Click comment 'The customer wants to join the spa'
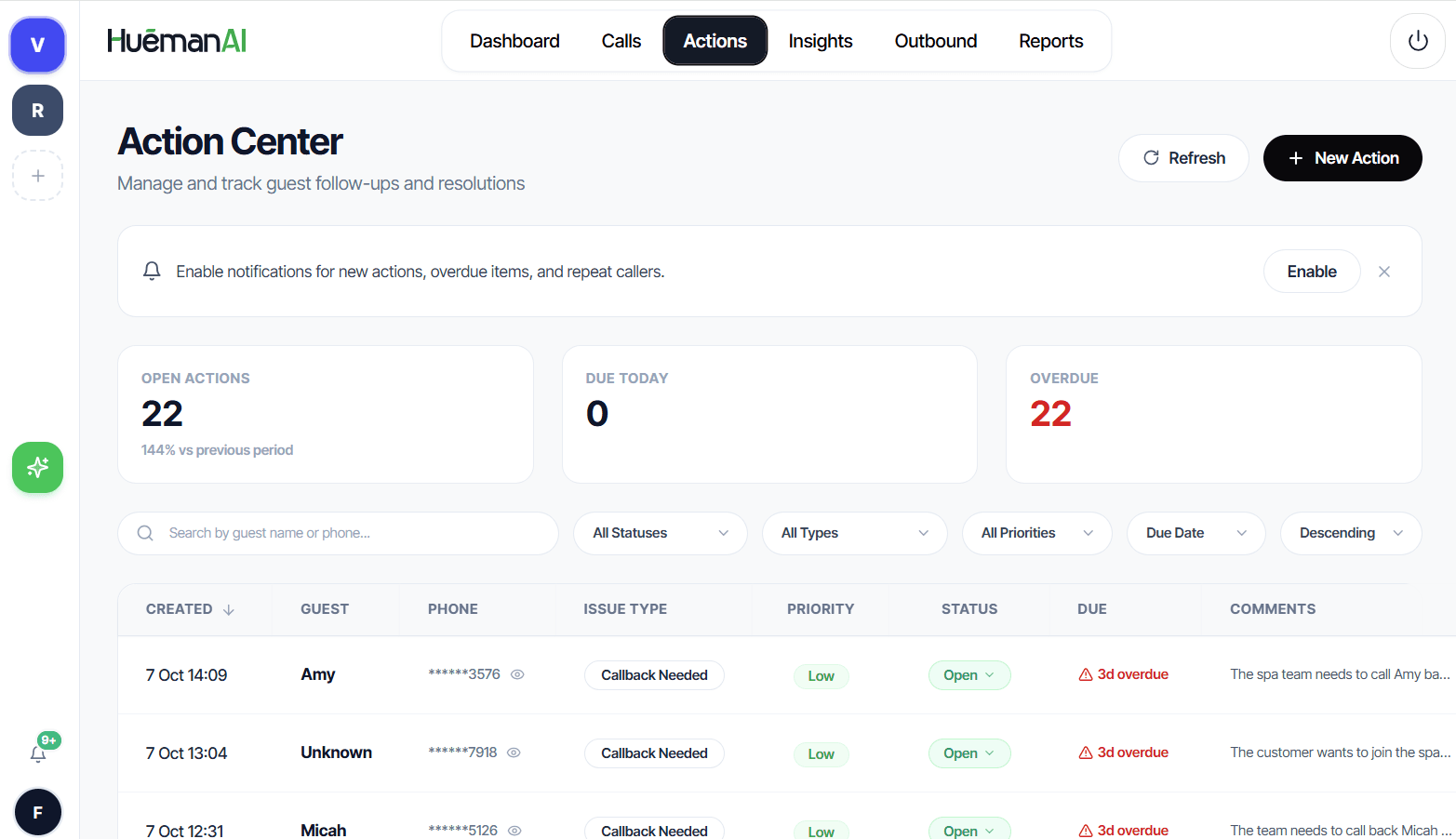This screenshot has width=1456, height=839. (x=1340, y=752)
